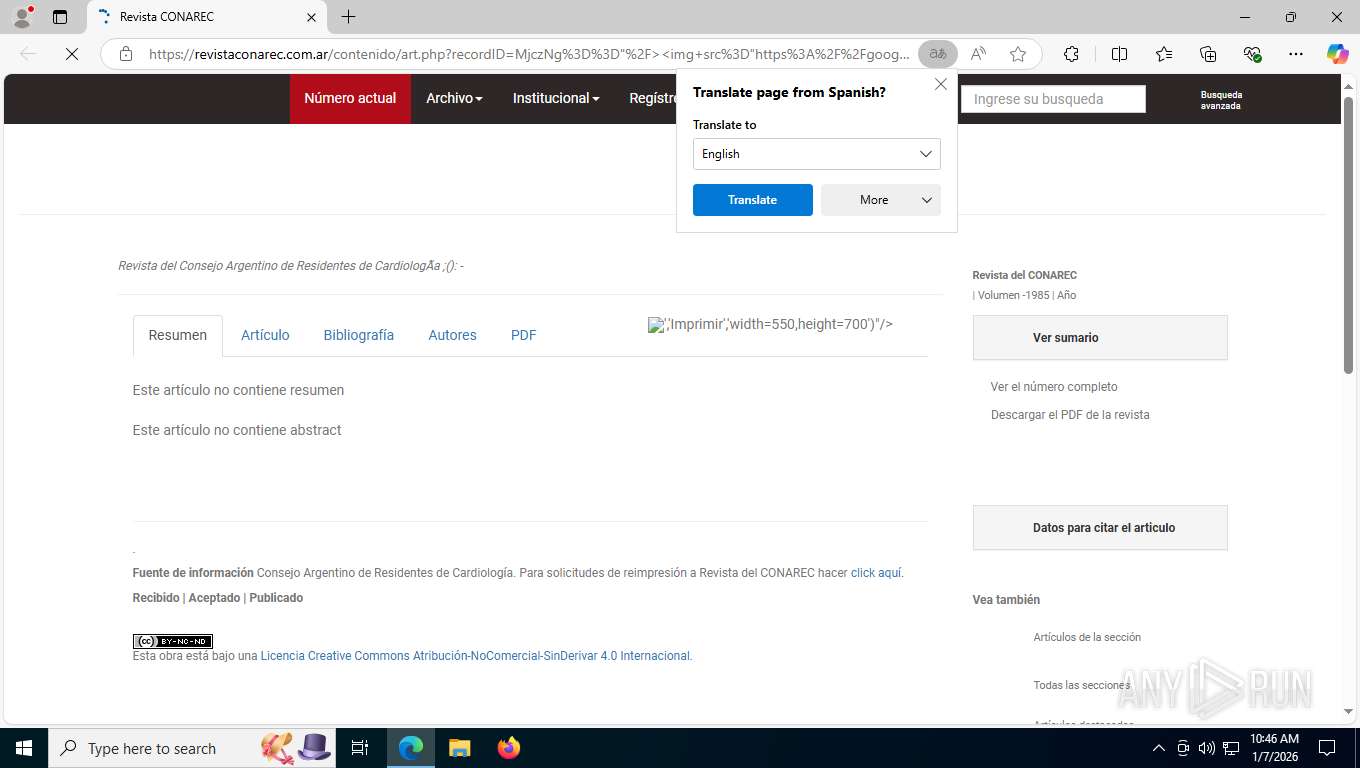Image resolution: width=1360 pixels, height=768 pixels.
Task: Open a new tab with plus icon
Action: pyautogui.click(x=348, y=17)
